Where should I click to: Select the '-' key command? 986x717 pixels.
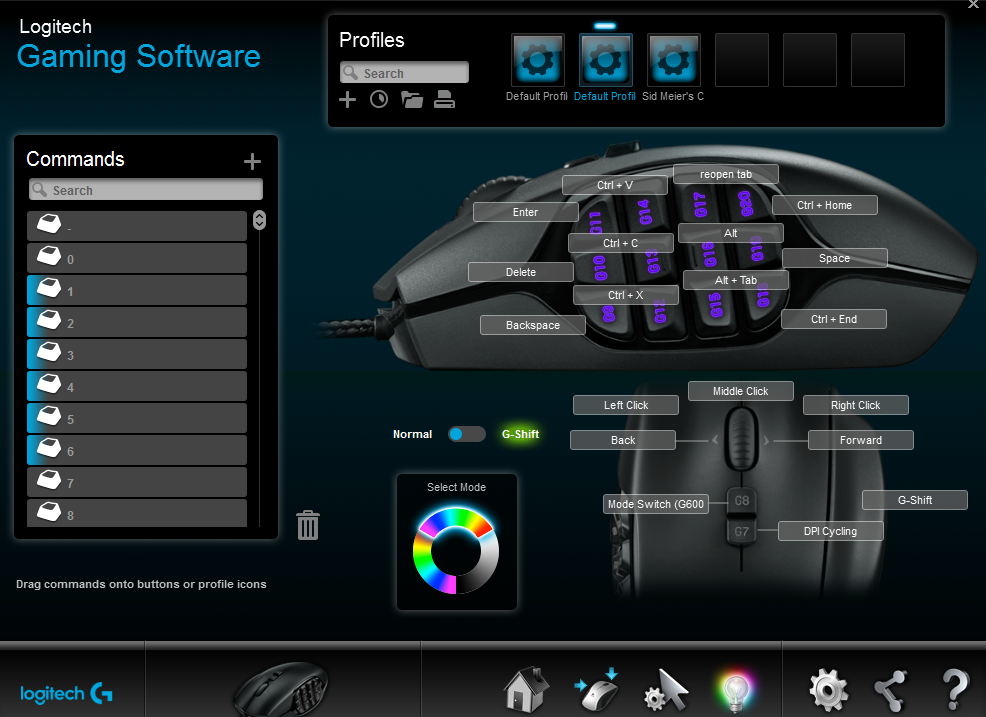(x=137, y=226)
